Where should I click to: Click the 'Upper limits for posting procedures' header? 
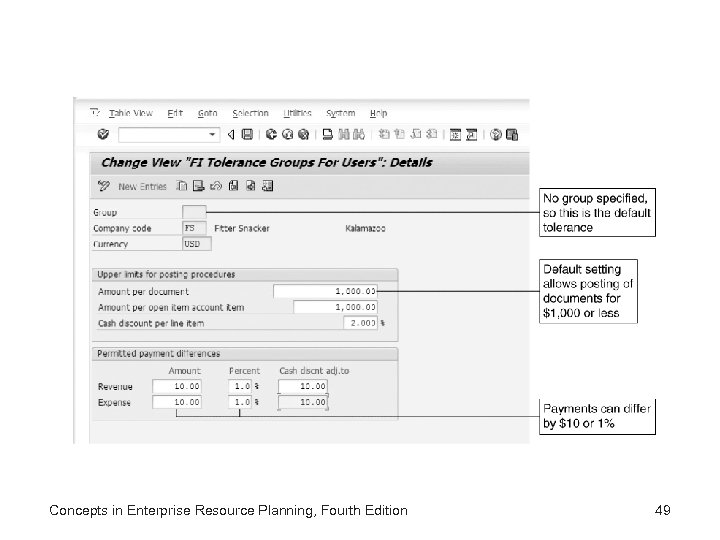point(166,274)
